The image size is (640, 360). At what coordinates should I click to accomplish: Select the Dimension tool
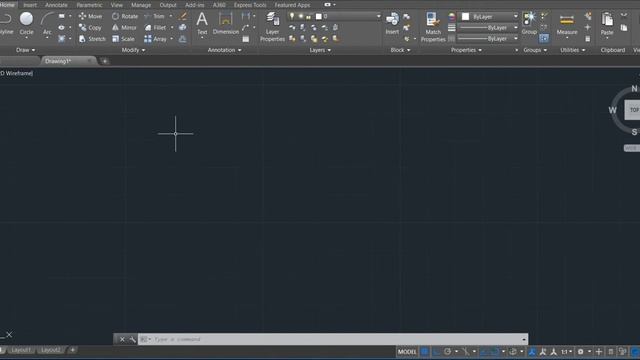click(x=225, y=24)
